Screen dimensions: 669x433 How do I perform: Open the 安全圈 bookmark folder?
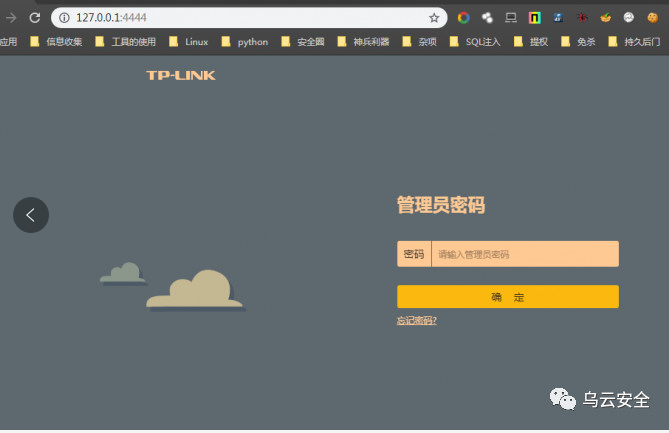pos(303,42)
